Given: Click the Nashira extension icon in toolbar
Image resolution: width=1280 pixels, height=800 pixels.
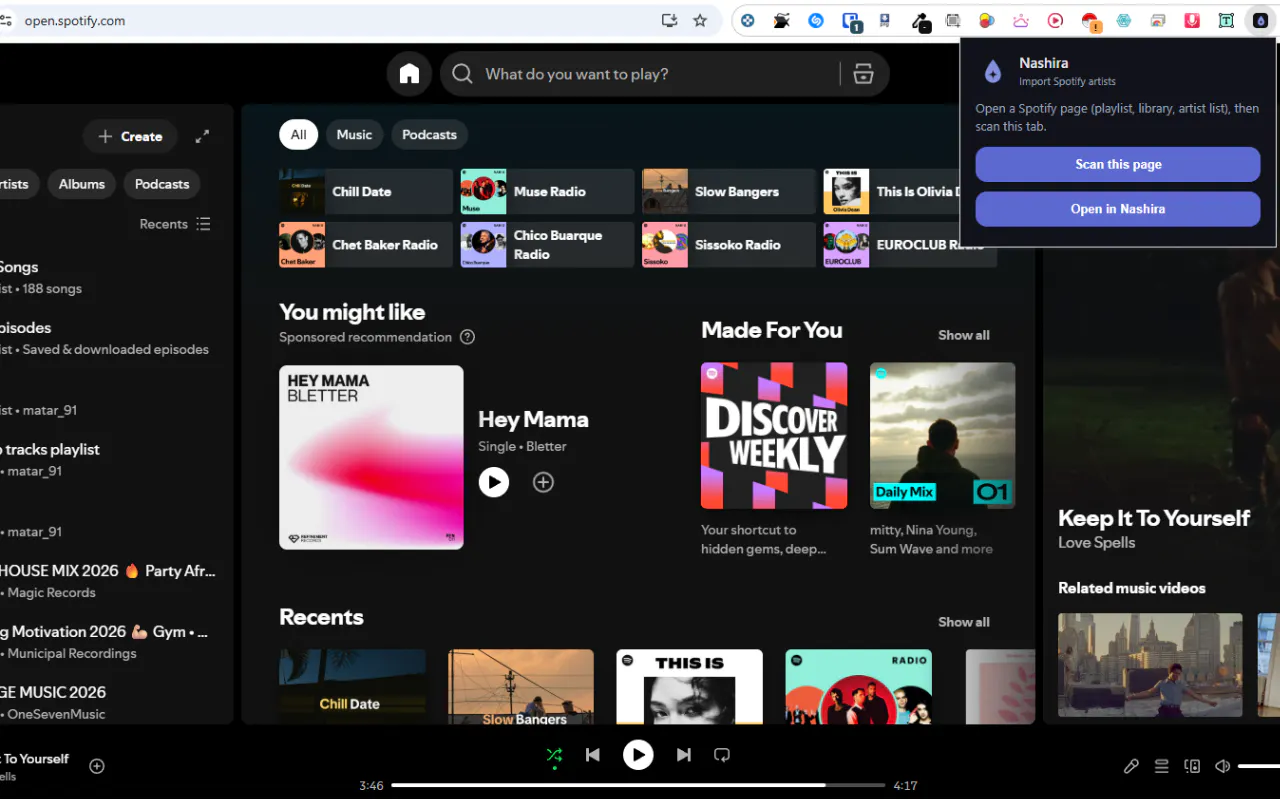Looking at the screenshot, I should tap(1261, 20).
